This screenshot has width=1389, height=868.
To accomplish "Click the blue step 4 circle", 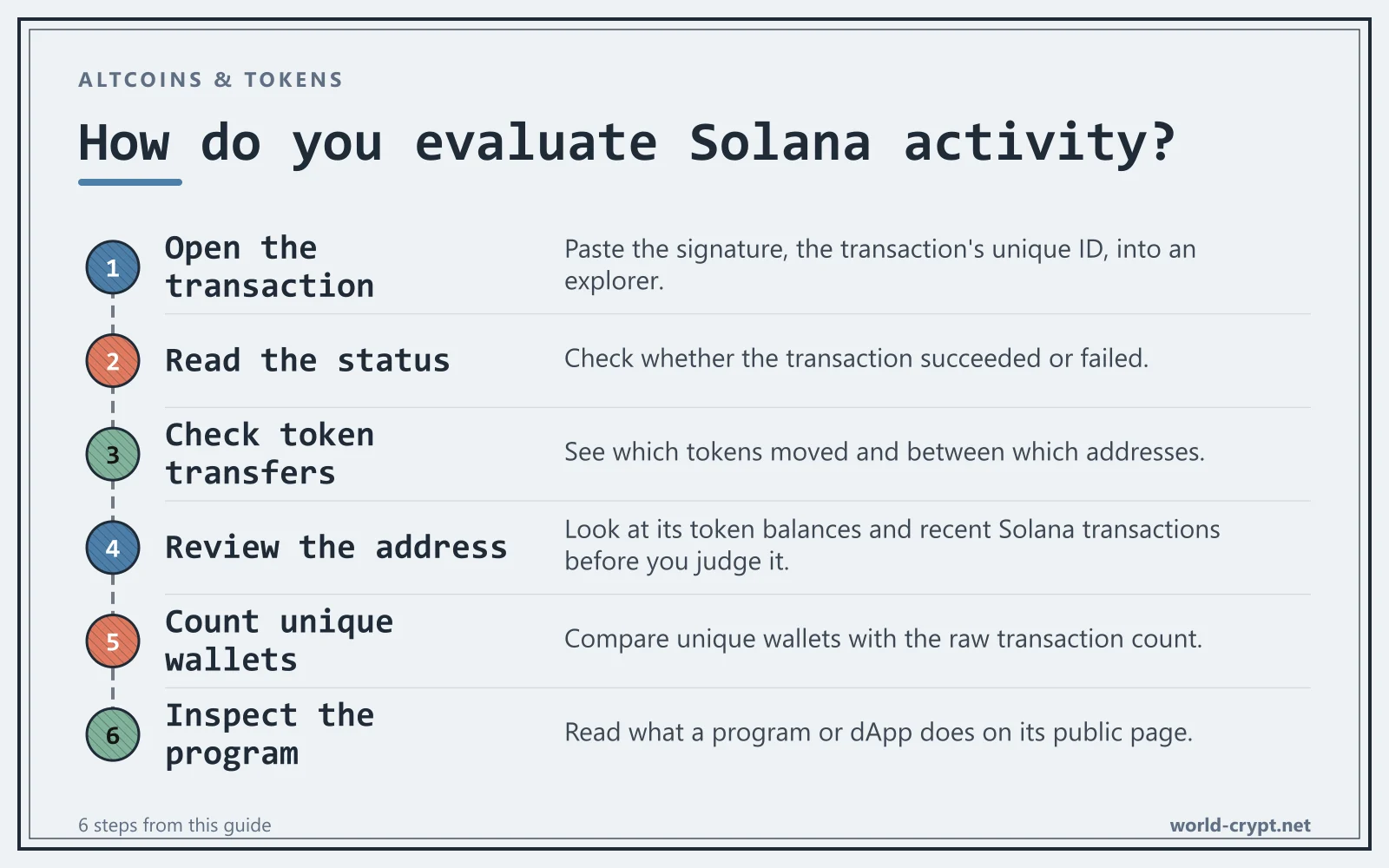I will click(113, 548).
